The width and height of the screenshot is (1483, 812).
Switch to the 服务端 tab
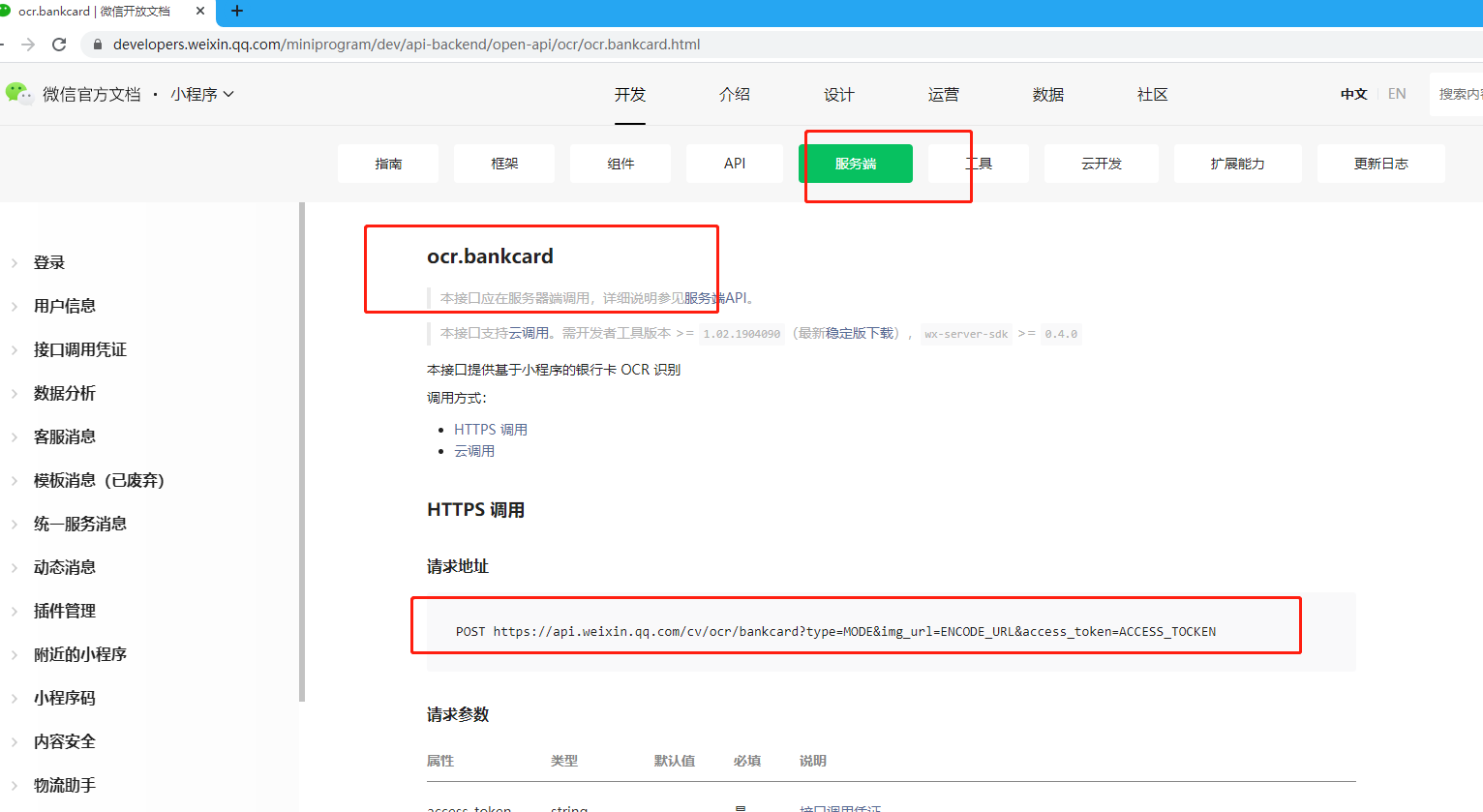click(x=856, y=164)
